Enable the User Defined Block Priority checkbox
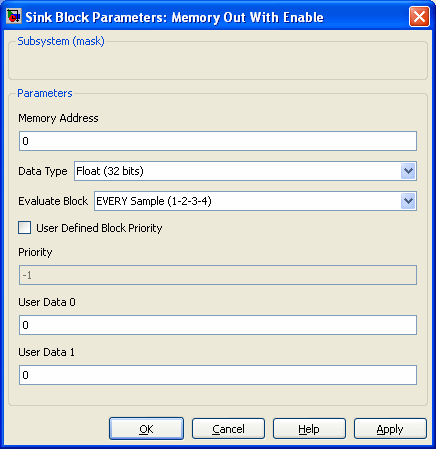The image size is (436, 449). click(x=25, y=228)
